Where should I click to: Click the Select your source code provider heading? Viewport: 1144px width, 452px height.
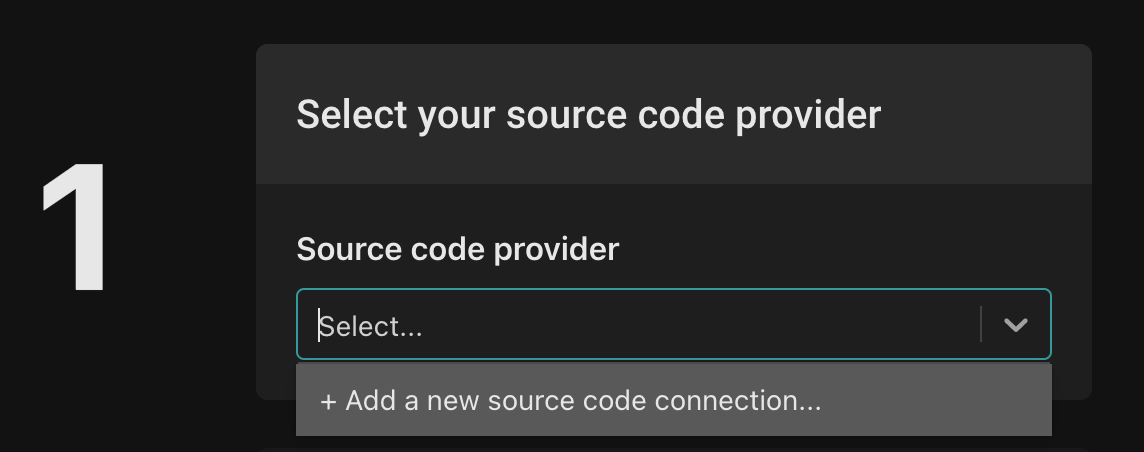point(588,115)
